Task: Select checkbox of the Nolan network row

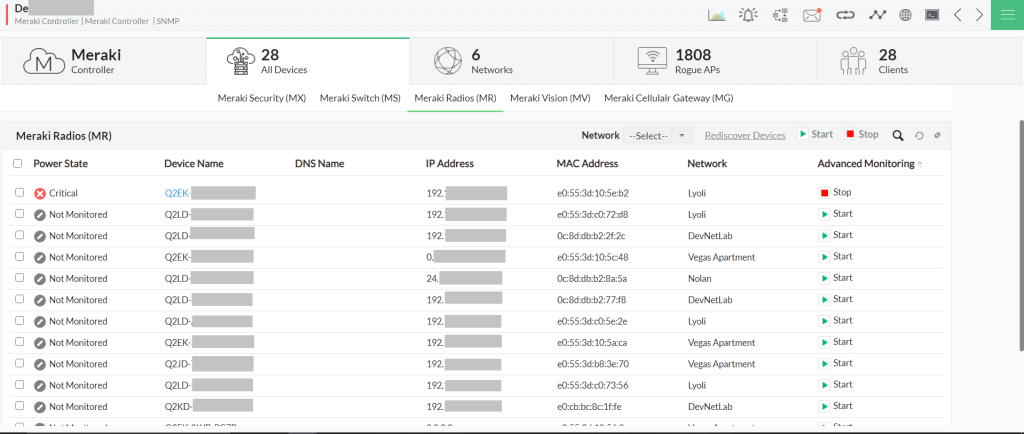Action: pos(19,278)
